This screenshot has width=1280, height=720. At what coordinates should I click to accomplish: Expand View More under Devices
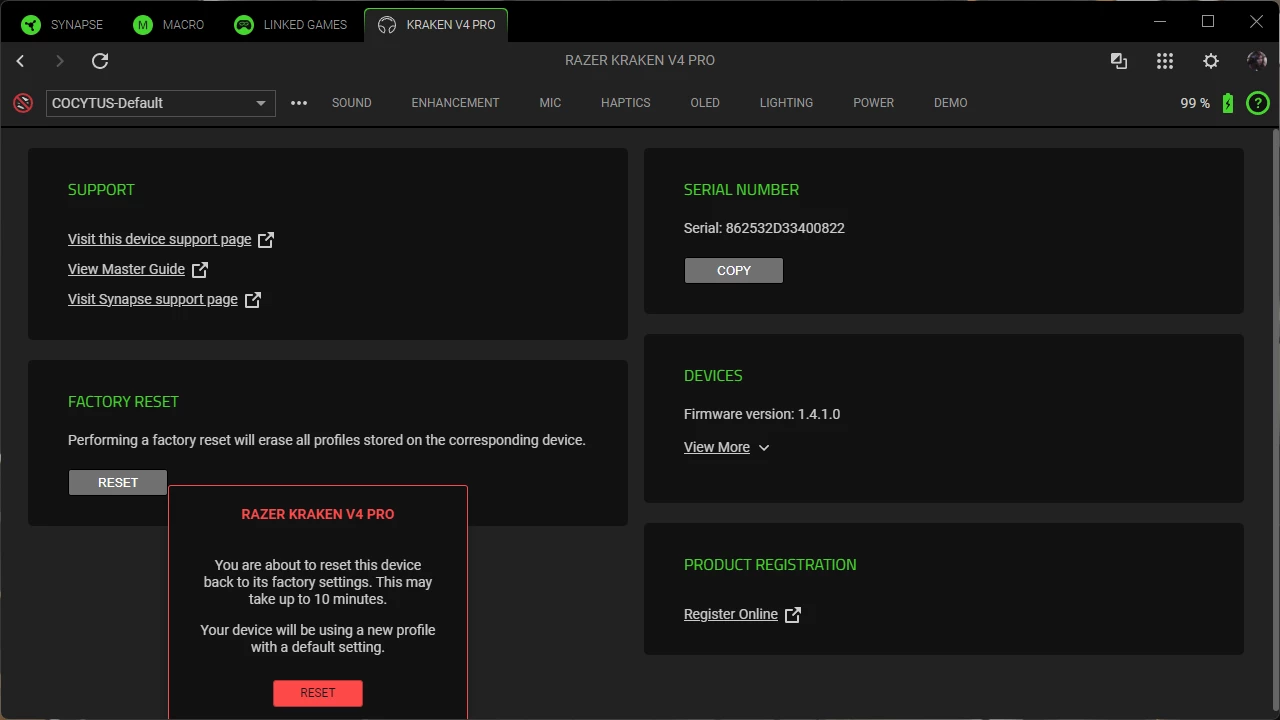coord(726,448)
